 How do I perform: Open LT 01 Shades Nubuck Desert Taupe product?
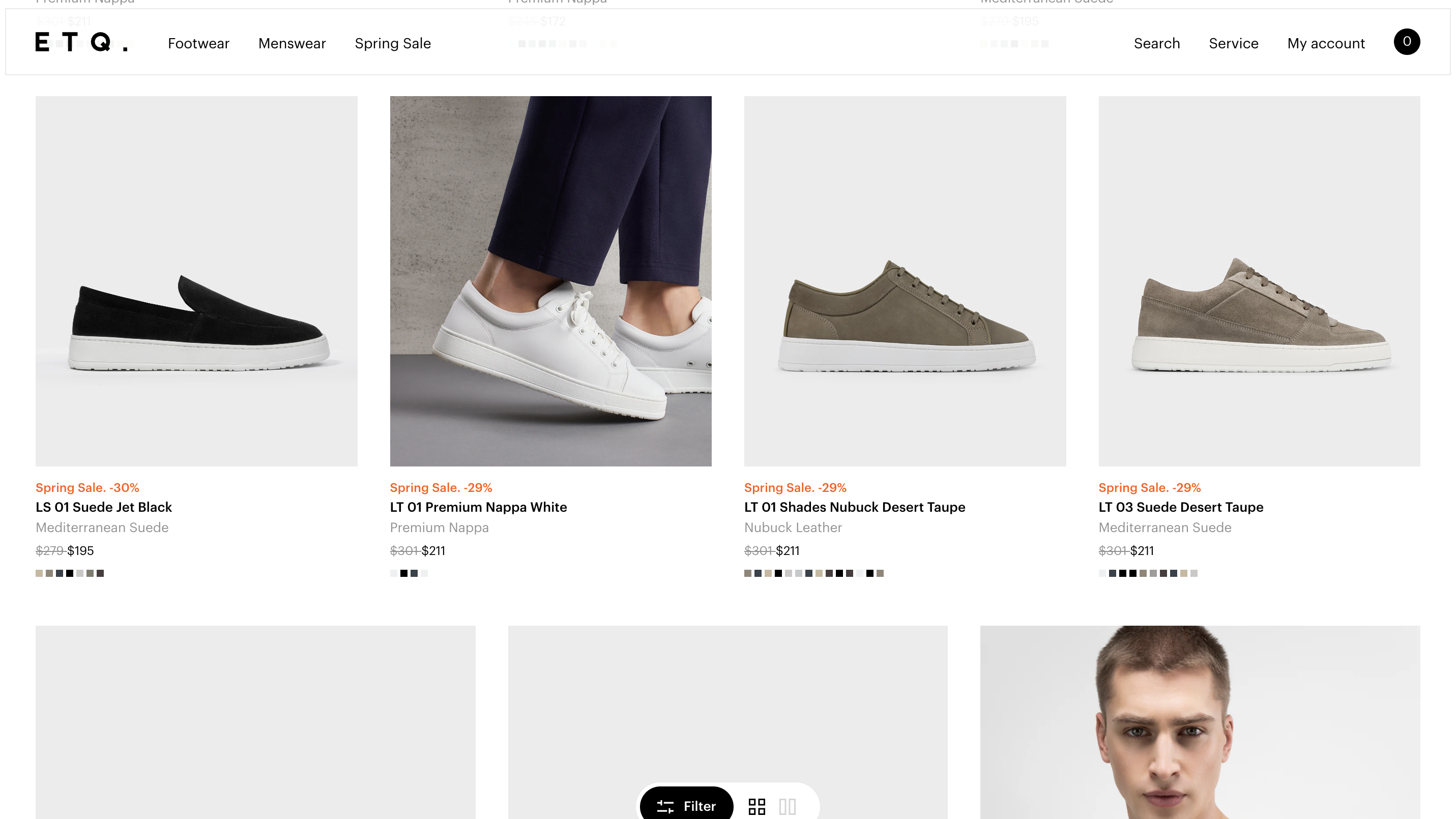coord(855,507)
